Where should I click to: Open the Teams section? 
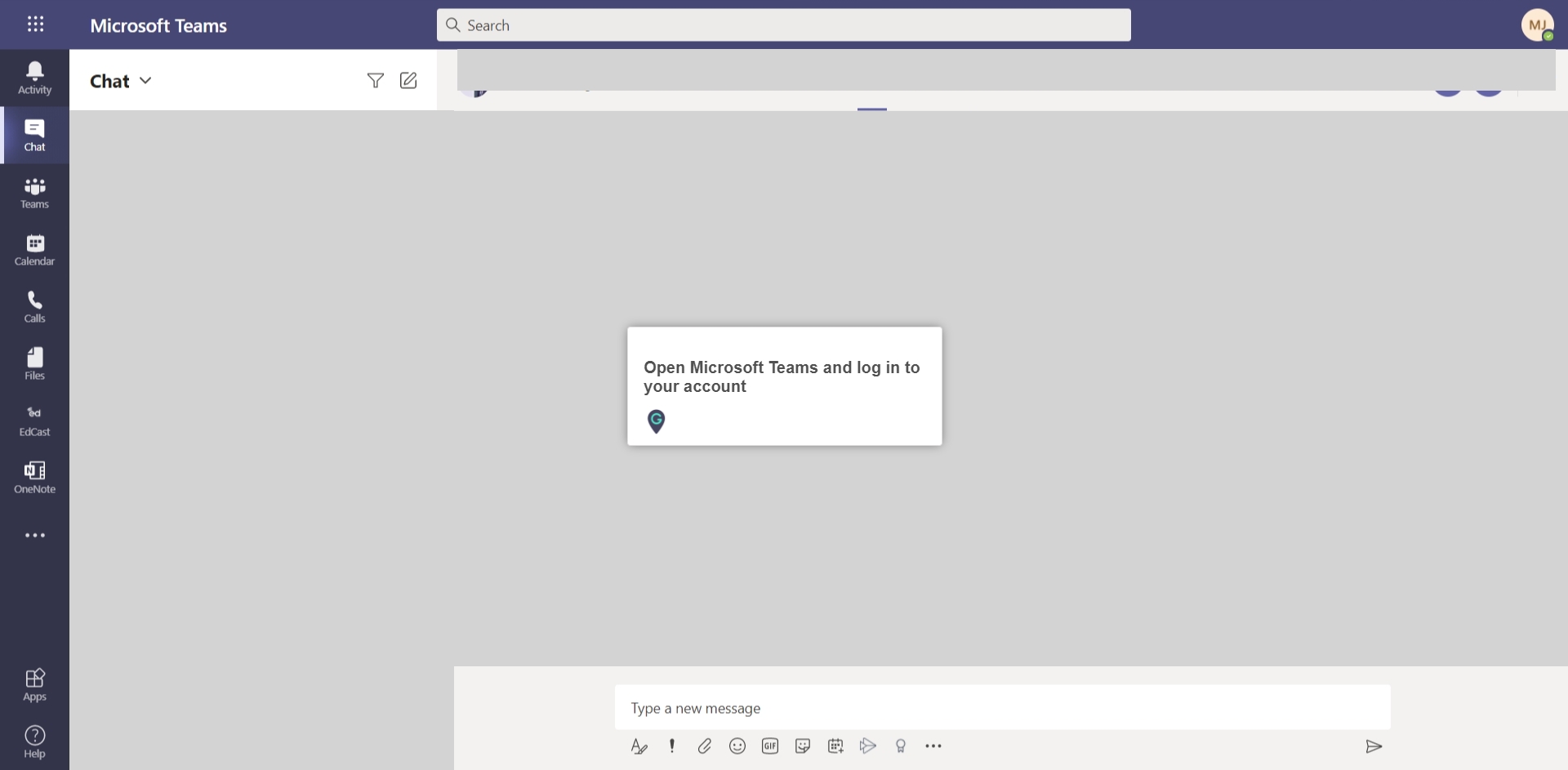pos(34,193)
